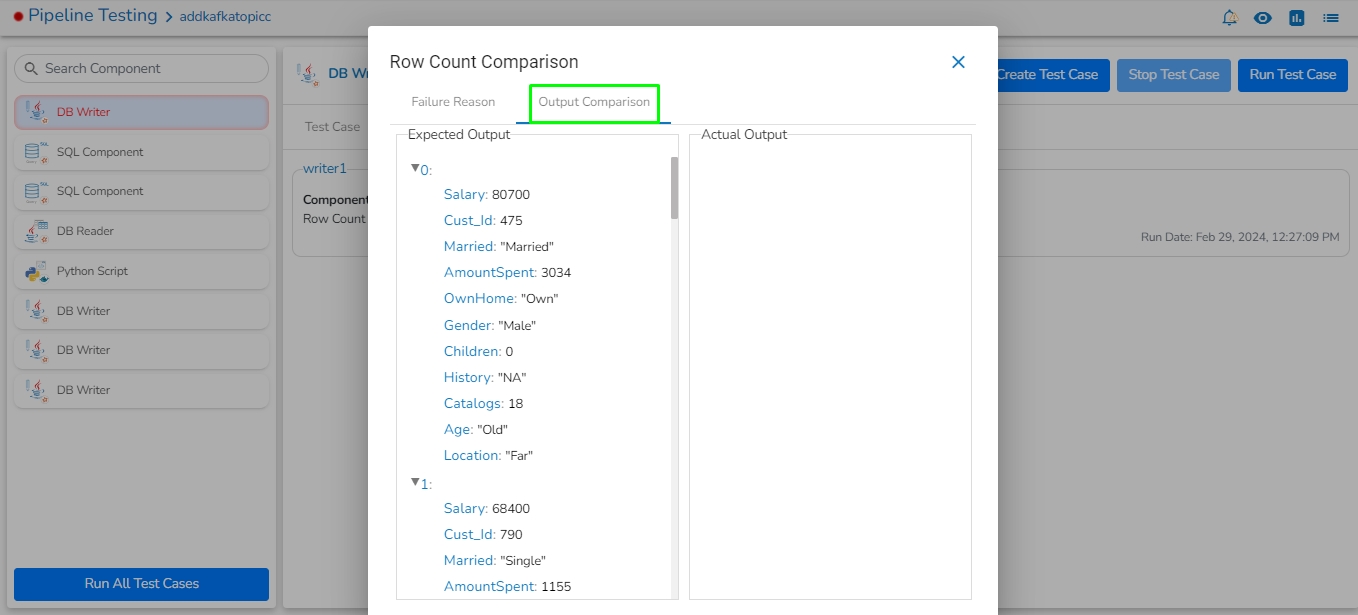Collapse row 0 in Expected Output

pyautogui.click(x=415, y=168)
